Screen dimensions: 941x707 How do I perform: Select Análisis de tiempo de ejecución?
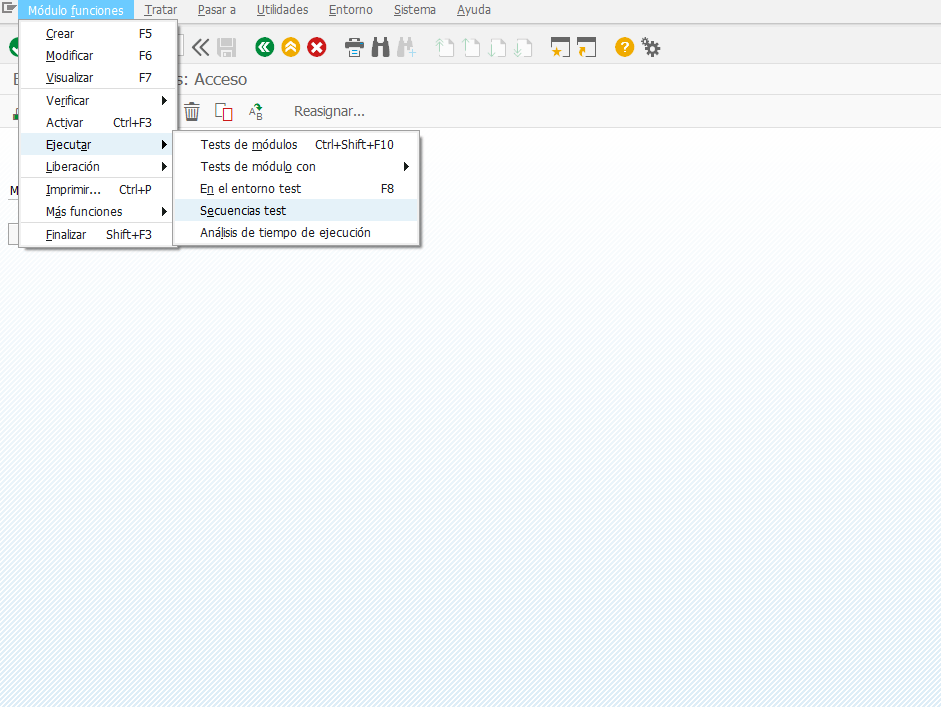(296, 233)
